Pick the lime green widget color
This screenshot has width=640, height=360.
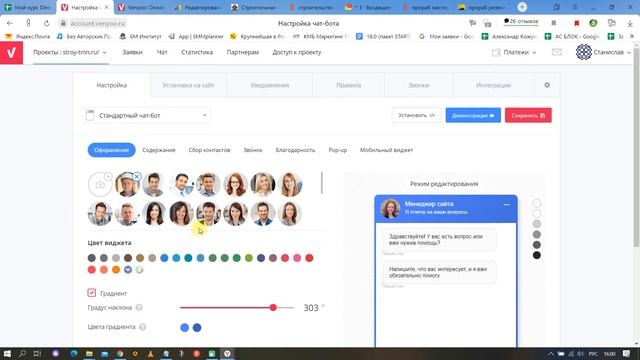[249, 258]
